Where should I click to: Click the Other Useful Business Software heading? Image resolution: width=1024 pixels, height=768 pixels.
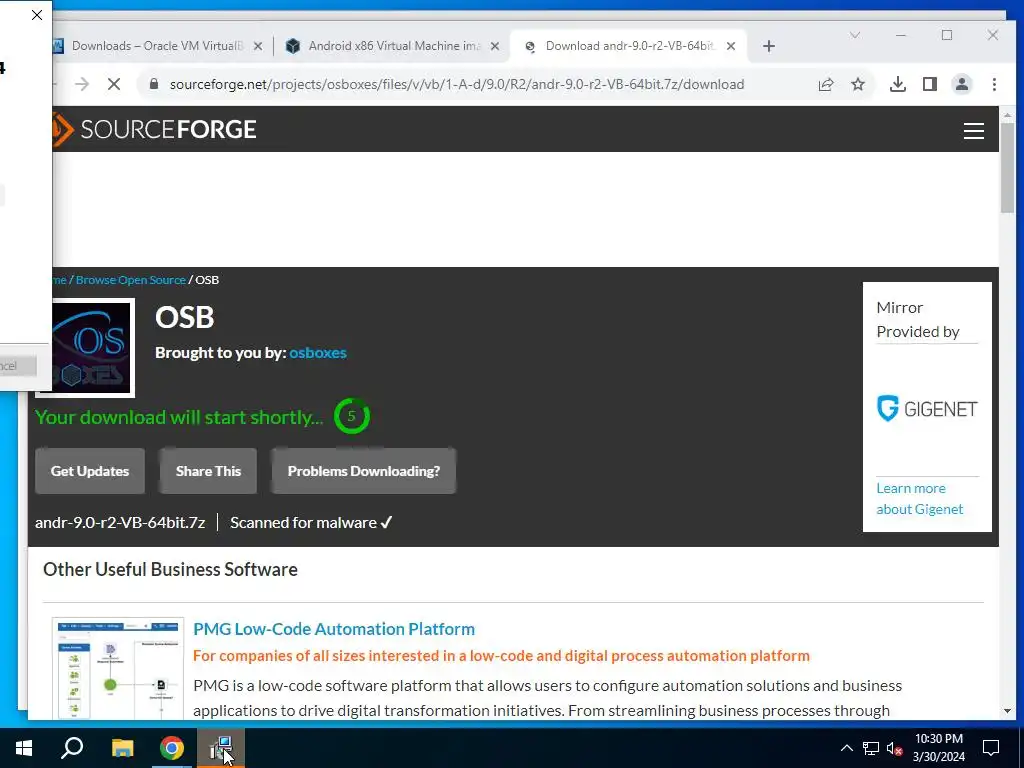[170, 569]
